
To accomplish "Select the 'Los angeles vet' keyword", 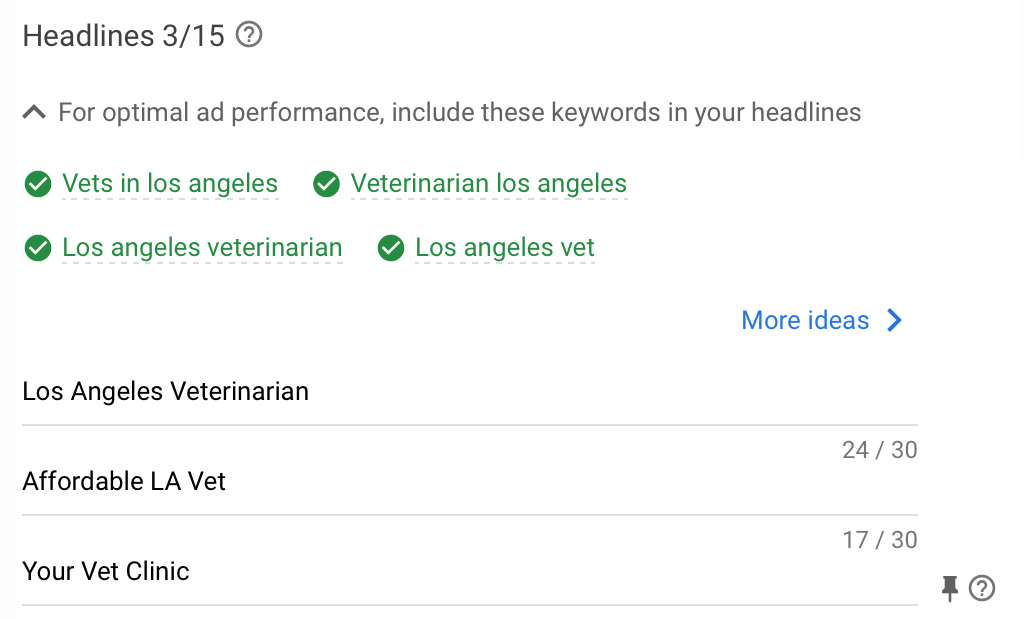I will (505, 247).
